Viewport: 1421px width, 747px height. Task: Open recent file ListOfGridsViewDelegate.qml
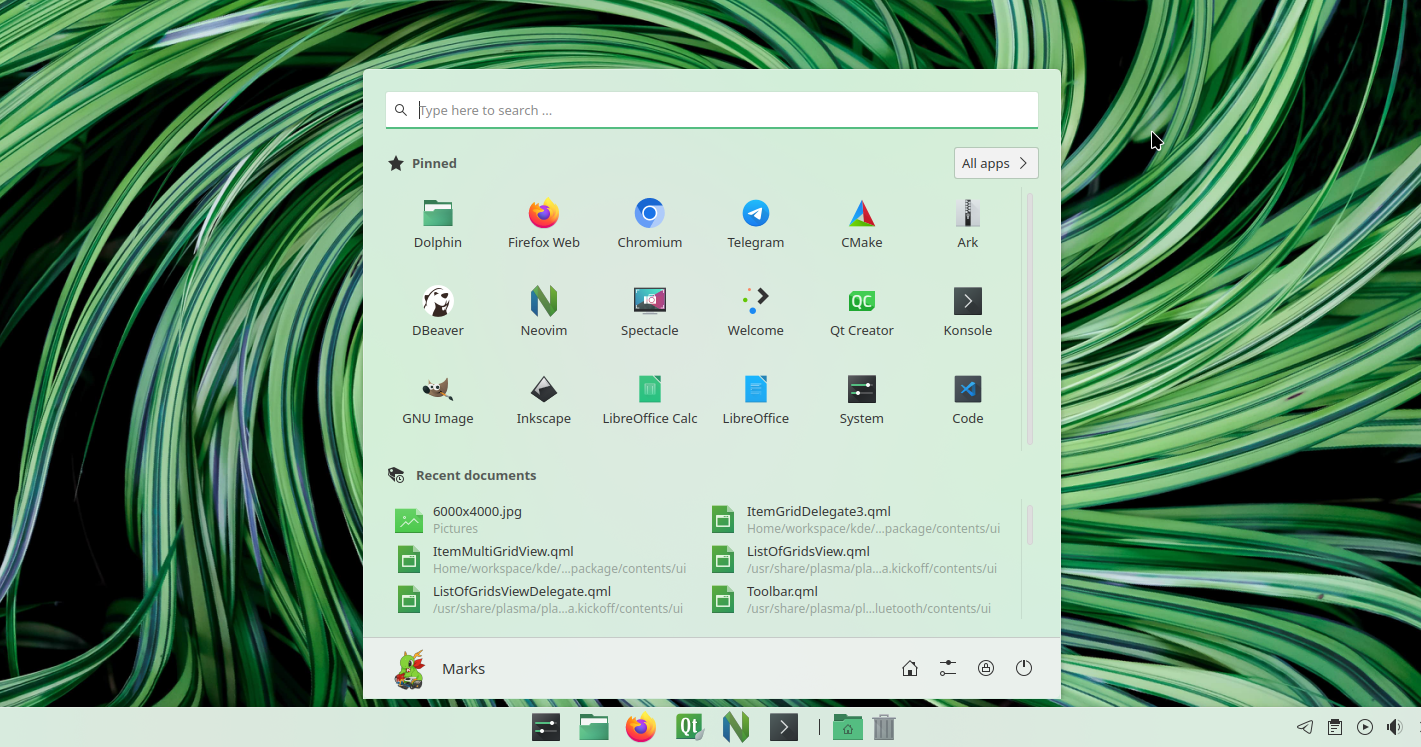coord(540,600)
